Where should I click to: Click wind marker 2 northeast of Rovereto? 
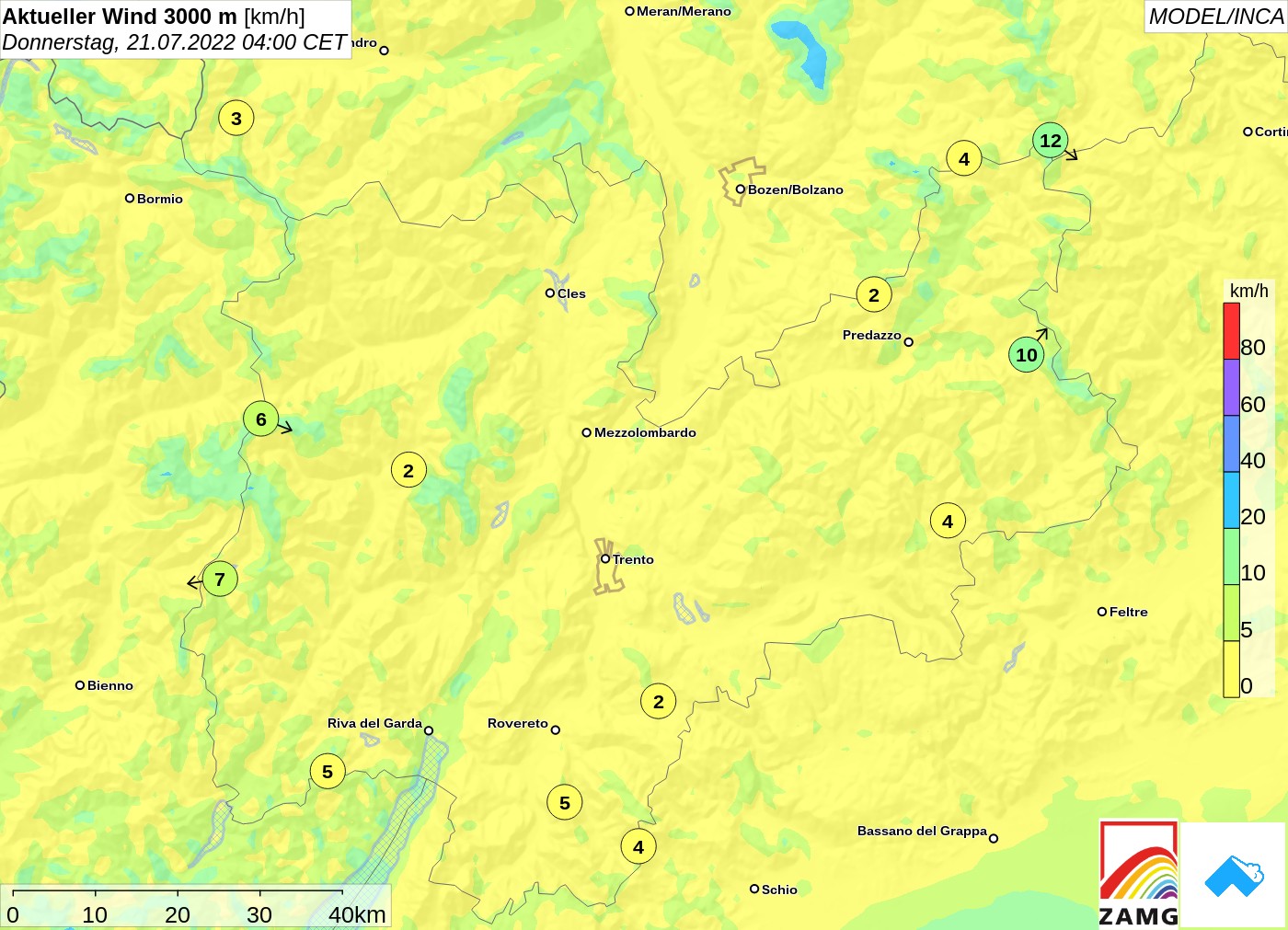click(659, 702)
